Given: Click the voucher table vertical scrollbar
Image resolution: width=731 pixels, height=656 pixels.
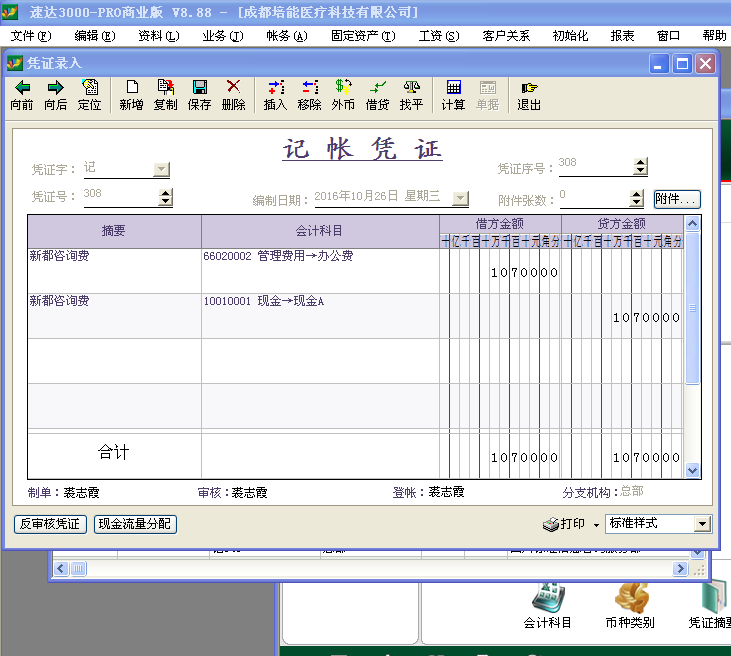Looking at the screenshot, I should pos(692,310).
